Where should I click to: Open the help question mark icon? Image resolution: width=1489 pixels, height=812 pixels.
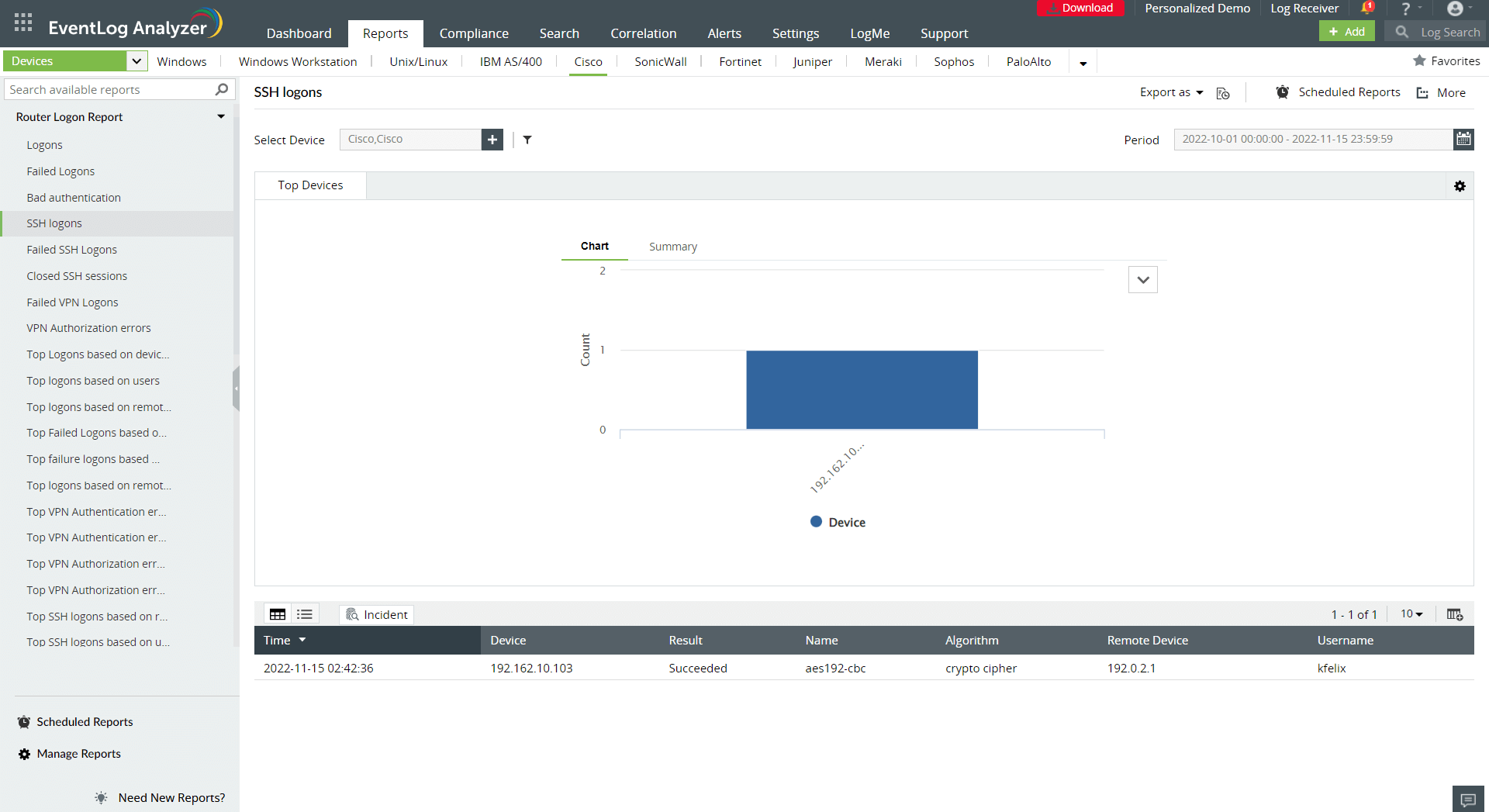click(x=1405, y=9)
